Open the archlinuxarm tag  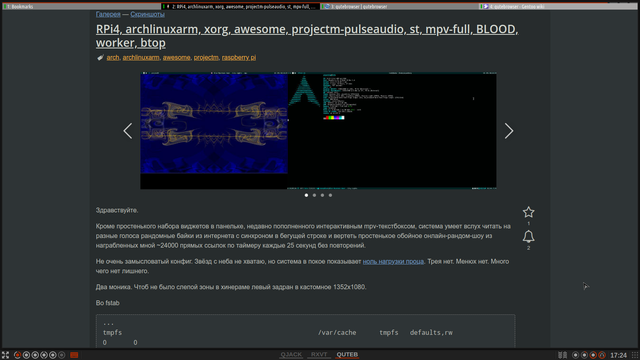(141, 58)
